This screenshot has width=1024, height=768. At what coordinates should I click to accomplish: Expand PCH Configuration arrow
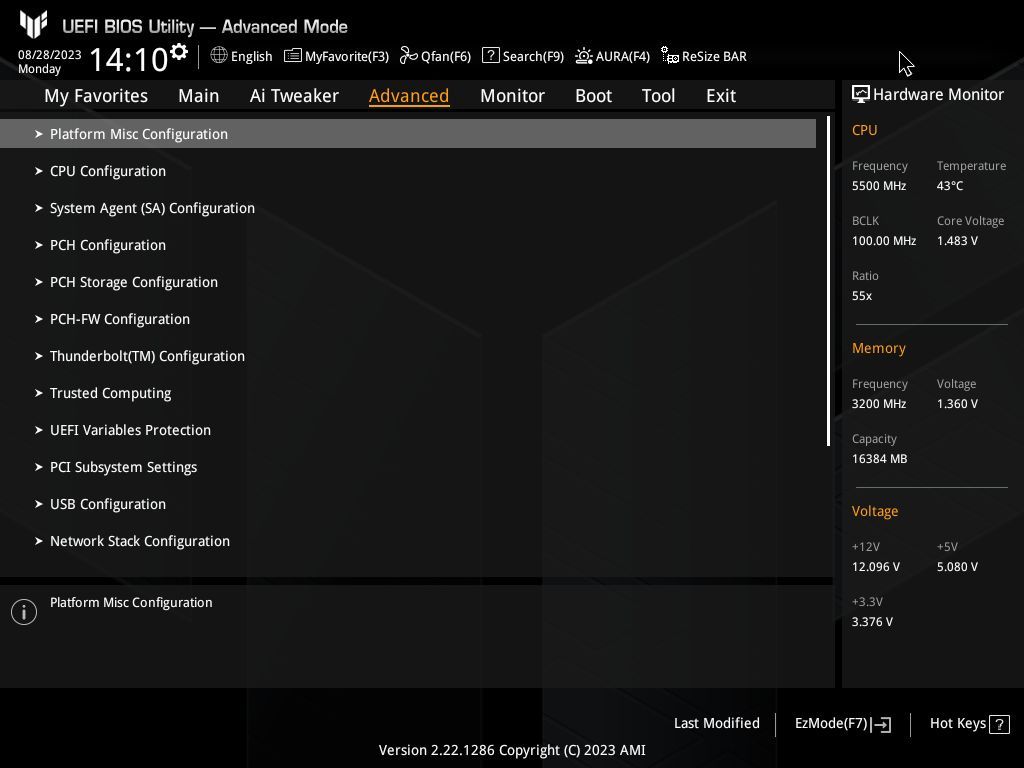pos(39,245)
